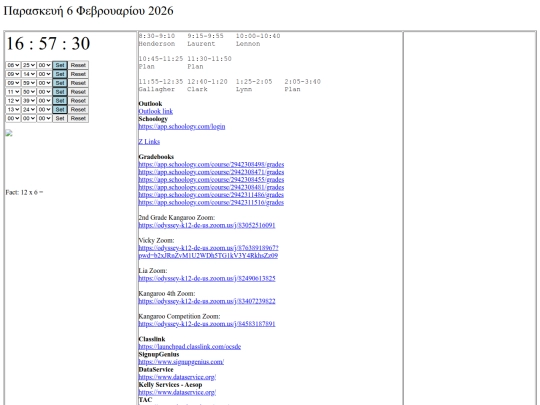Open minute dropdown showing 50
Screen dimensions: 540x405
29,92
